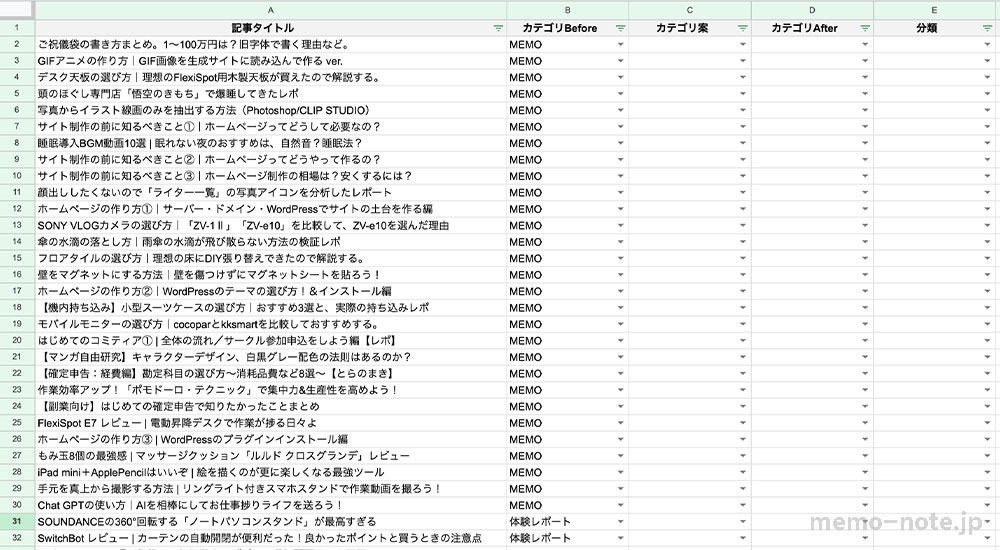
Task: Select cell SwitchBot レビュー title
Action: (271, 538)
